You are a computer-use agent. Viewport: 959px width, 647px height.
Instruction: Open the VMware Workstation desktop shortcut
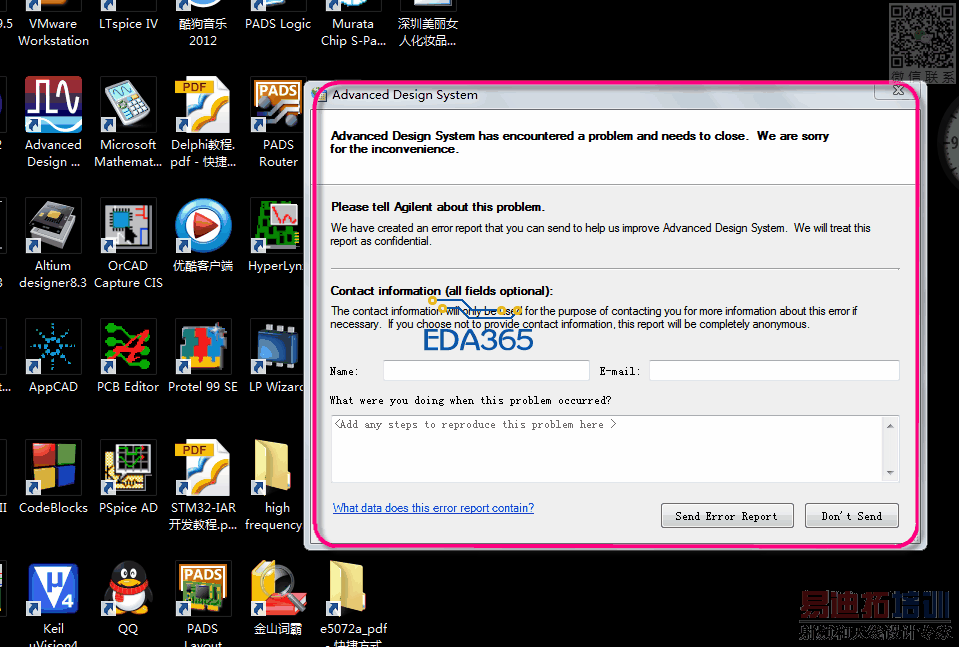(x=53, y=24)
